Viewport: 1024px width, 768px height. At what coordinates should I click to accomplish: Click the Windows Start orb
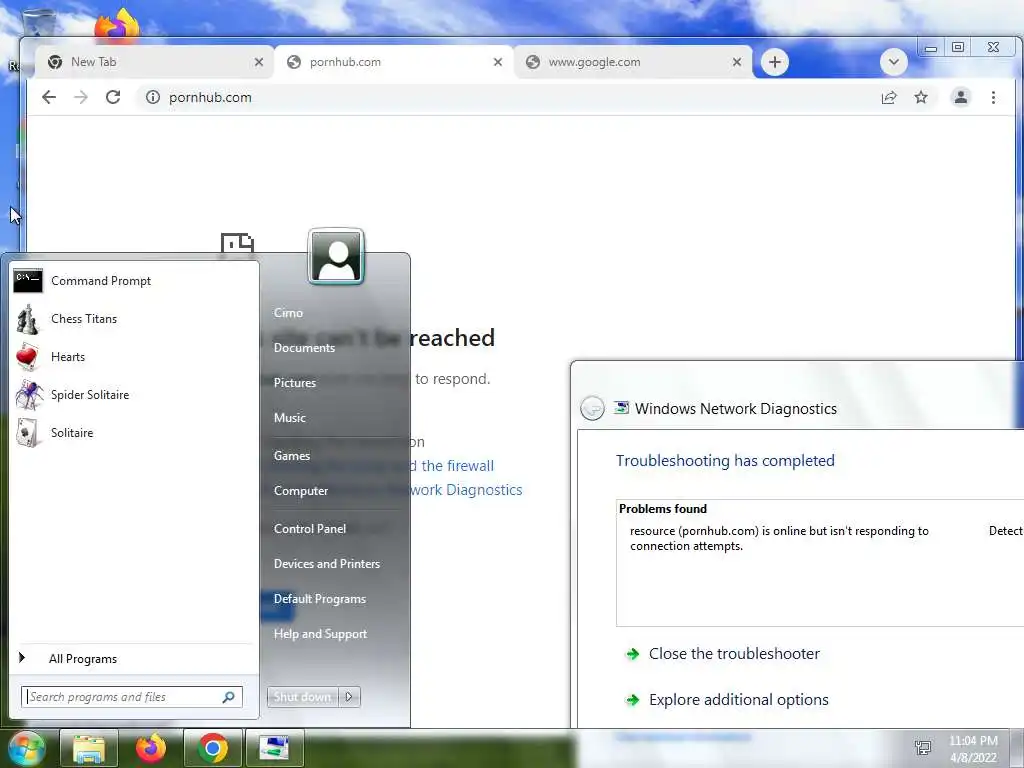(x=25, y=748)
